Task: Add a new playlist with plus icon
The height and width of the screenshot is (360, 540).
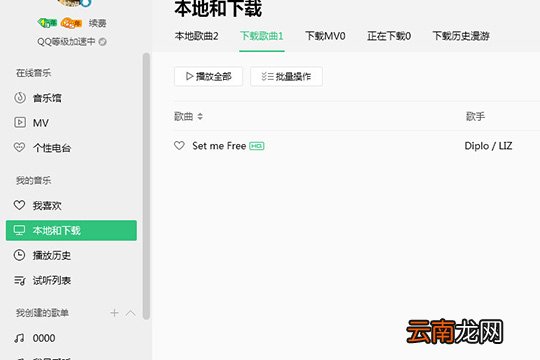Action: pyautogui.click(x=114, y=313)
